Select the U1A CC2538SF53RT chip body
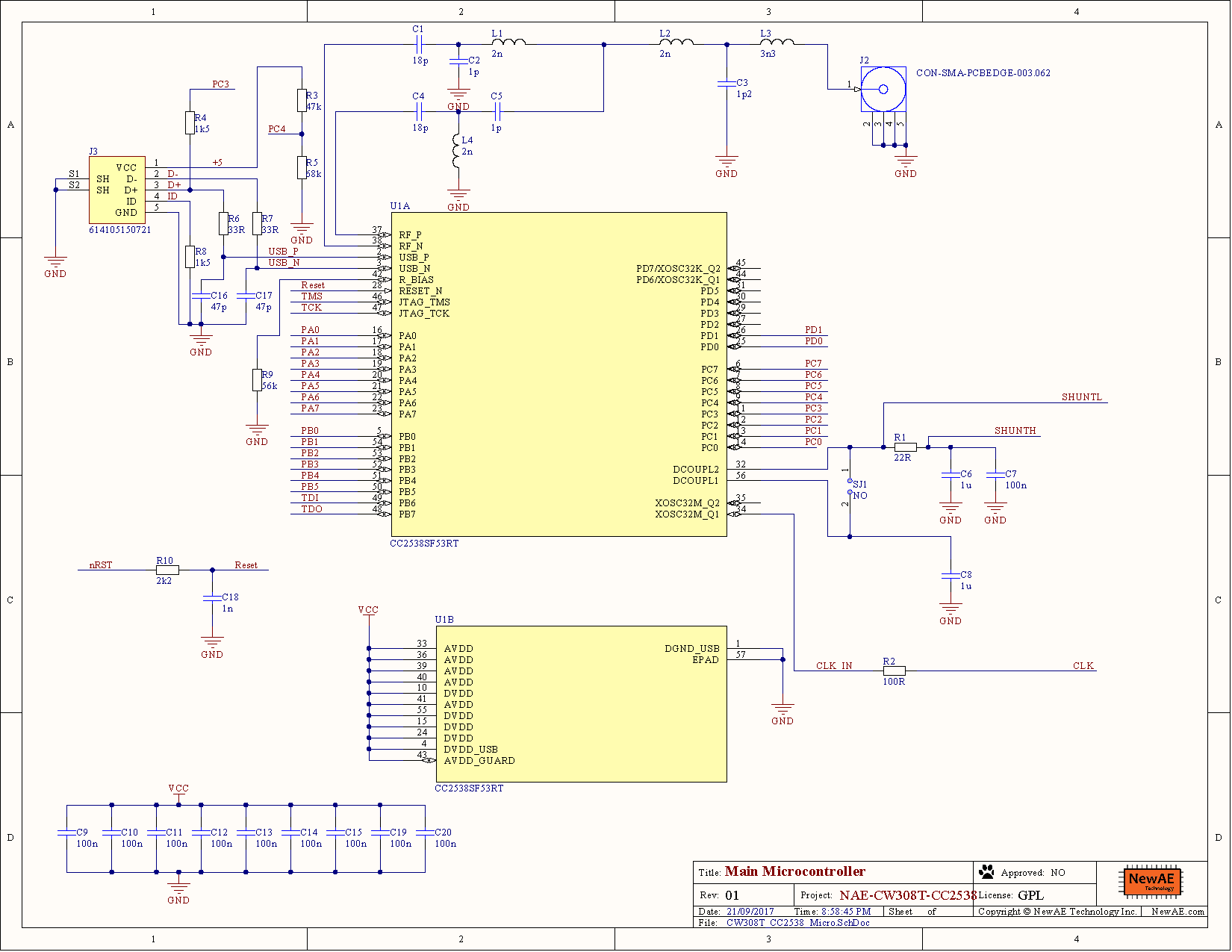Screen dimensions: 1232x952 (559, 374)
